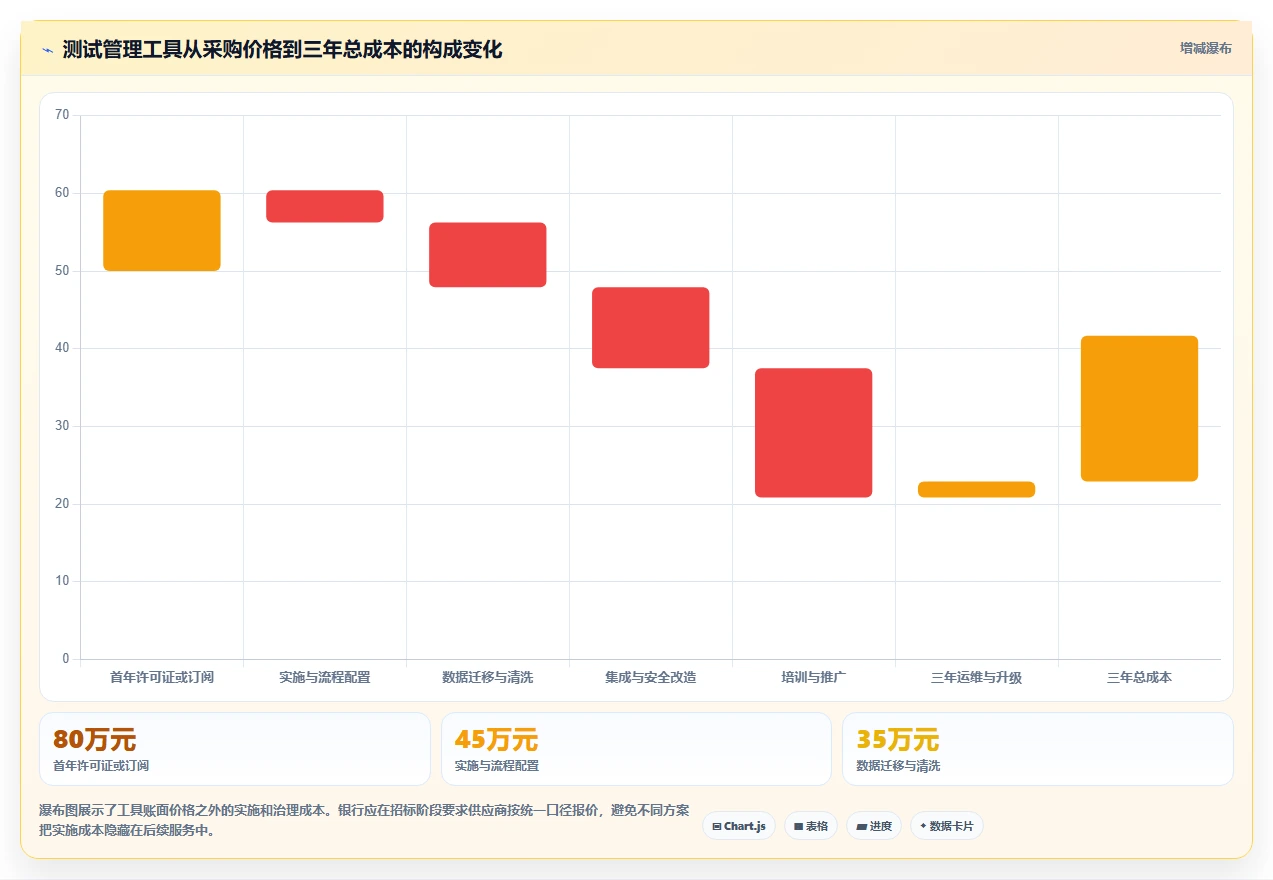Viewport: 1273px width, 880px height.
Task: Click x-axis label 集成与安全改造
Action: tap(651, 677)
